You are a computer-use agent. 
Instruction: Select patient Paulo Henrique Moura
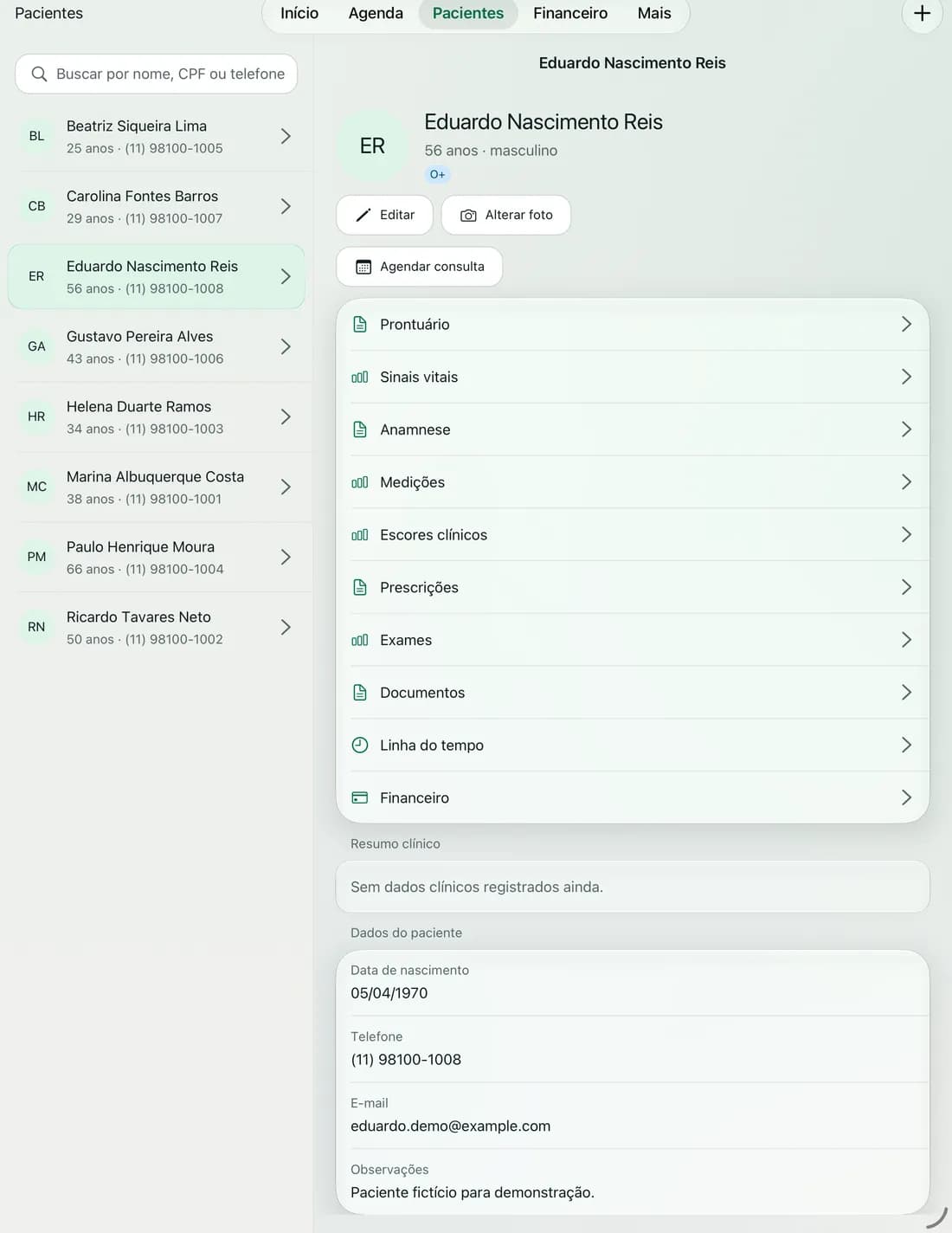coord(157,557)
